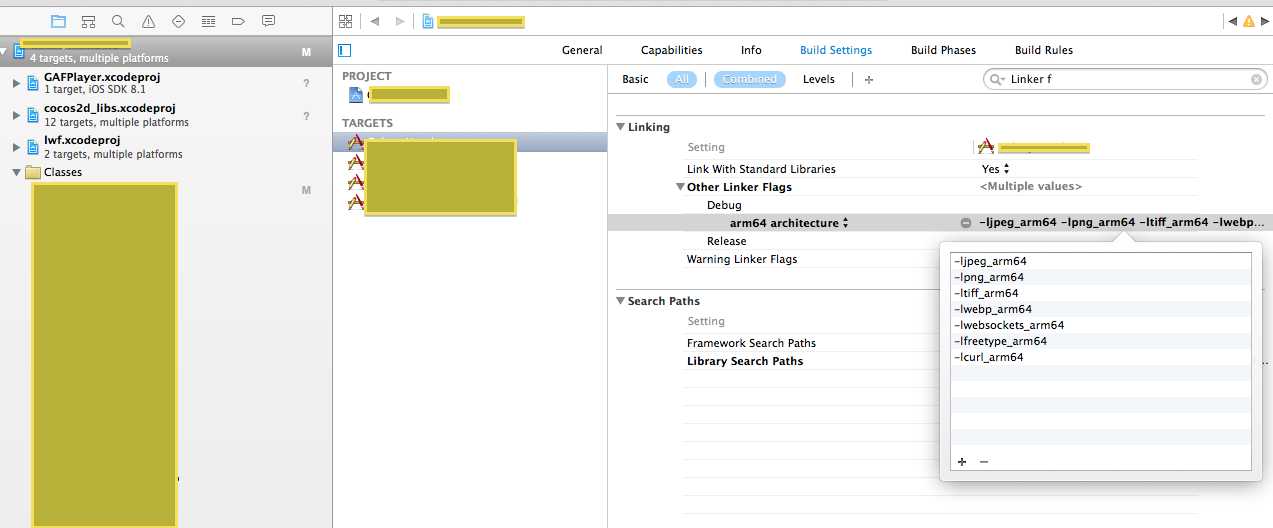
Task: Go back with jump bar left arrow
Action: (x=374, y=21)
